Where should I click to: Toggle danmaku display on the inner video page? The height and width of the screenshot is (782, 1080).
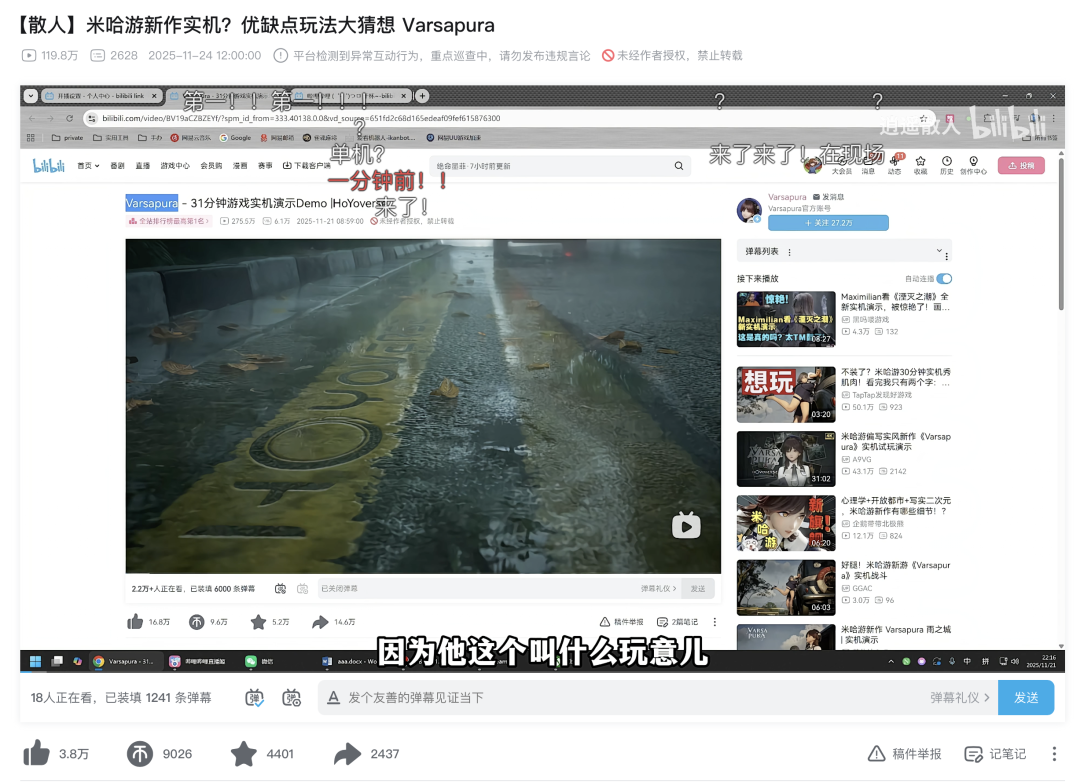click(x=280, y=590)
